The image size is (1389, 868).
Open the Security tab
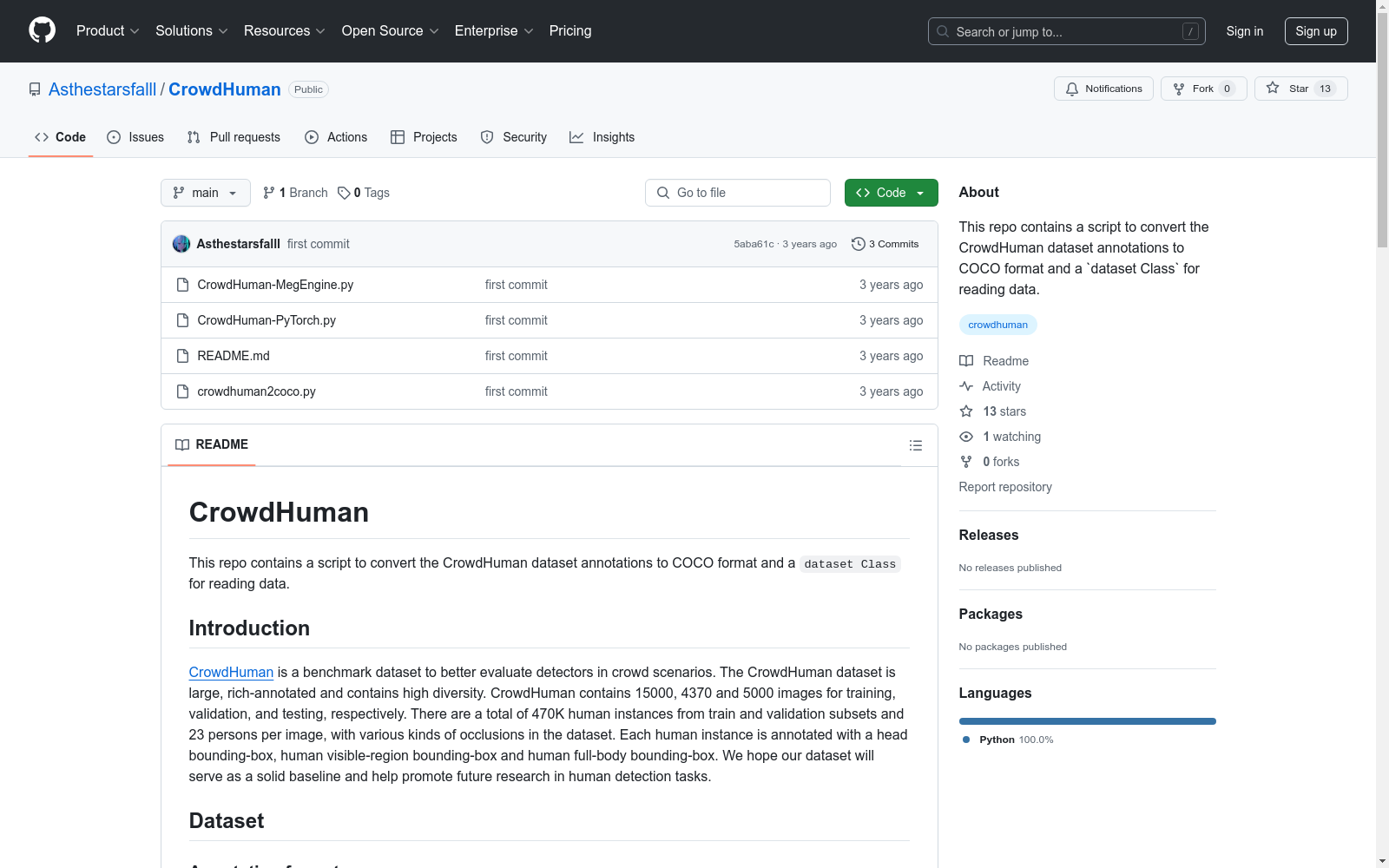514,137
